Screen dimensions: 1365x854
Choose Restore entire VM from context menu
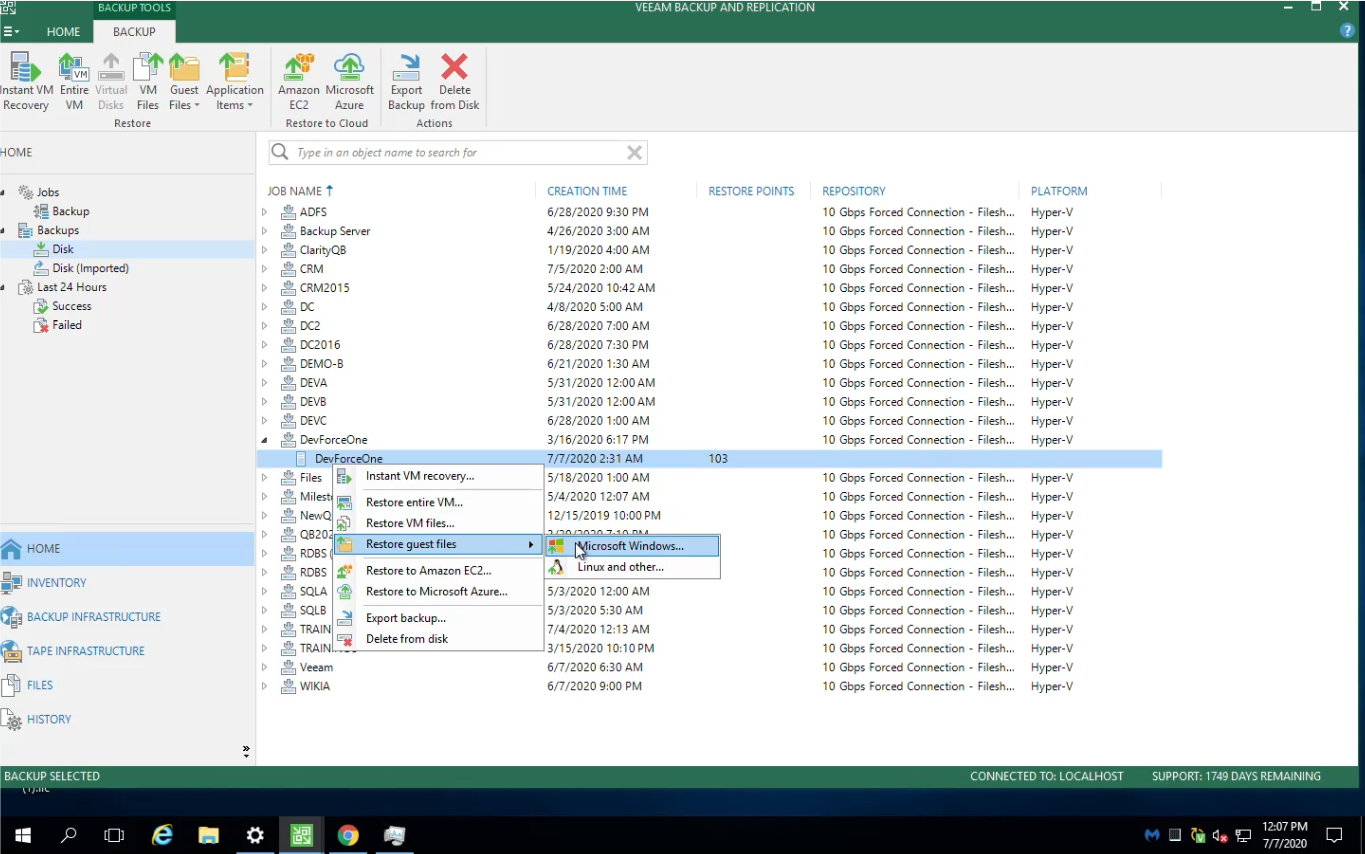click(438, 502)
